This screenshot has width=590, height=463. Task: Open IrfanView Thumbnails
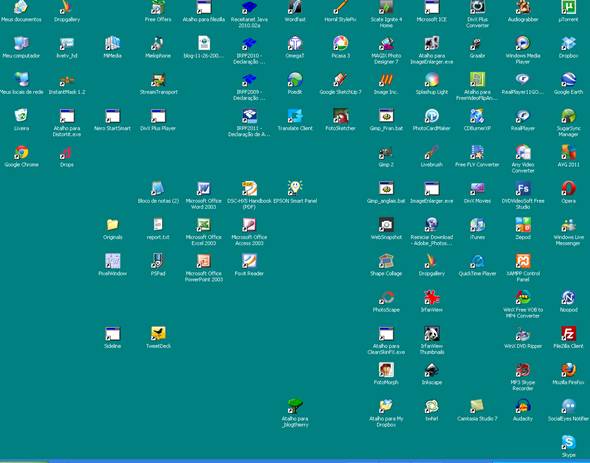click(x=432, y=334)
